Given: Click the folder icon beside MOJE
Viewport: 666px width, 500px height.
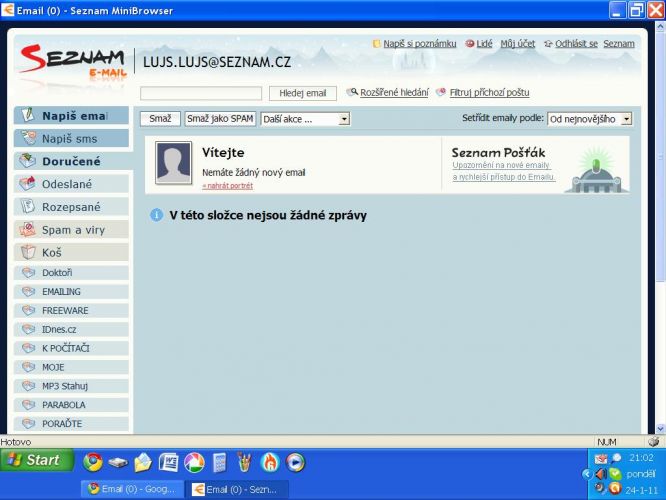Looking at the screenshot, I should (28, 367).
